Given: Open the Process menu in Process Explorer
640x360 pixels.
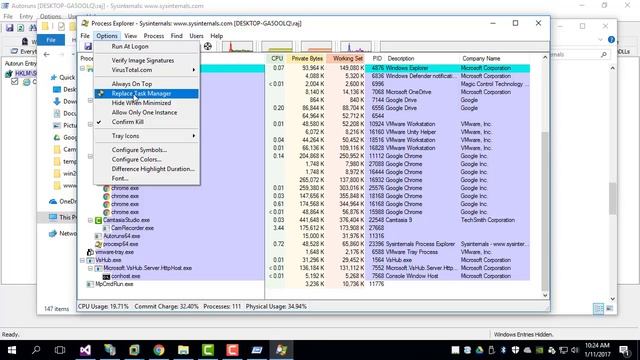Looking at the screenshot, I should (153, 36).
